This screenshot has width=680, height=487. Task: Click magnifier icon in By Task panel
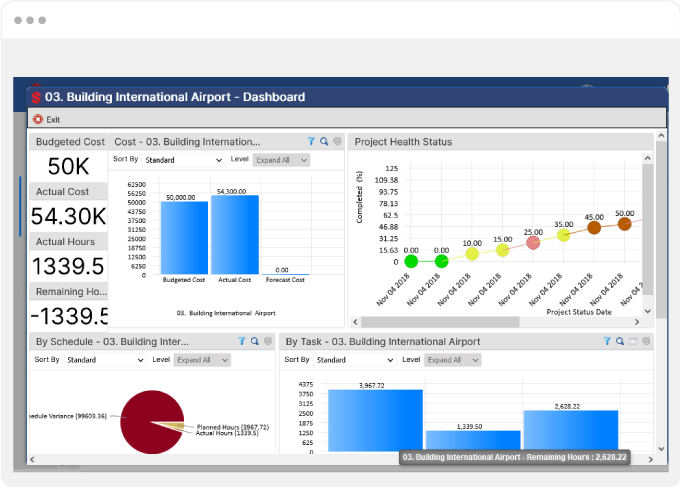click(620, 341)
